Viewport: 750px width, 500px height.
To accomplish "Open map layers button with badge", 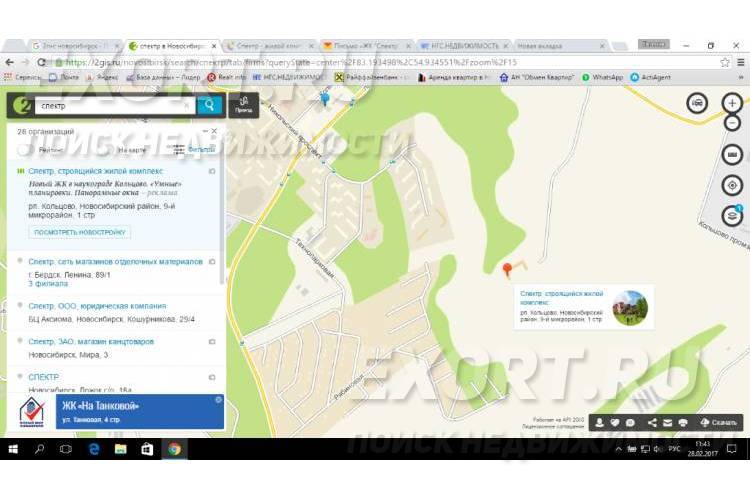I will point(732,216).
